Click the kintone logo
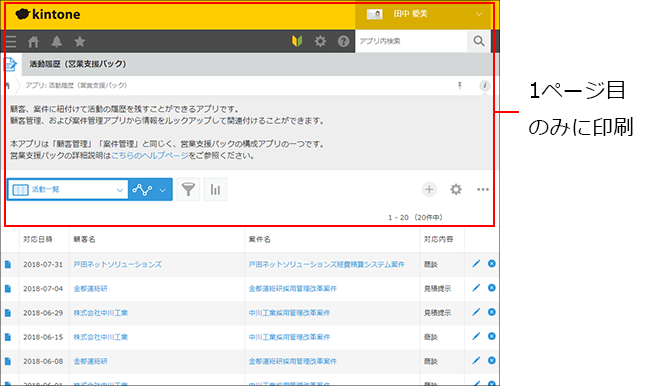The image size is (650, 386). (48, 15)
